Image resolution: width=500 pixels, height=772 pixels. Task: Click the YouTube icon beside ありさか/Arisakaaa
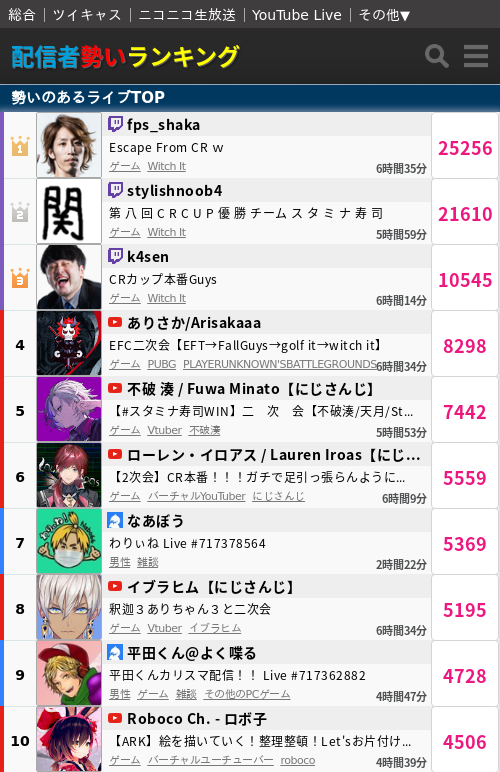(x=115, y=322)
